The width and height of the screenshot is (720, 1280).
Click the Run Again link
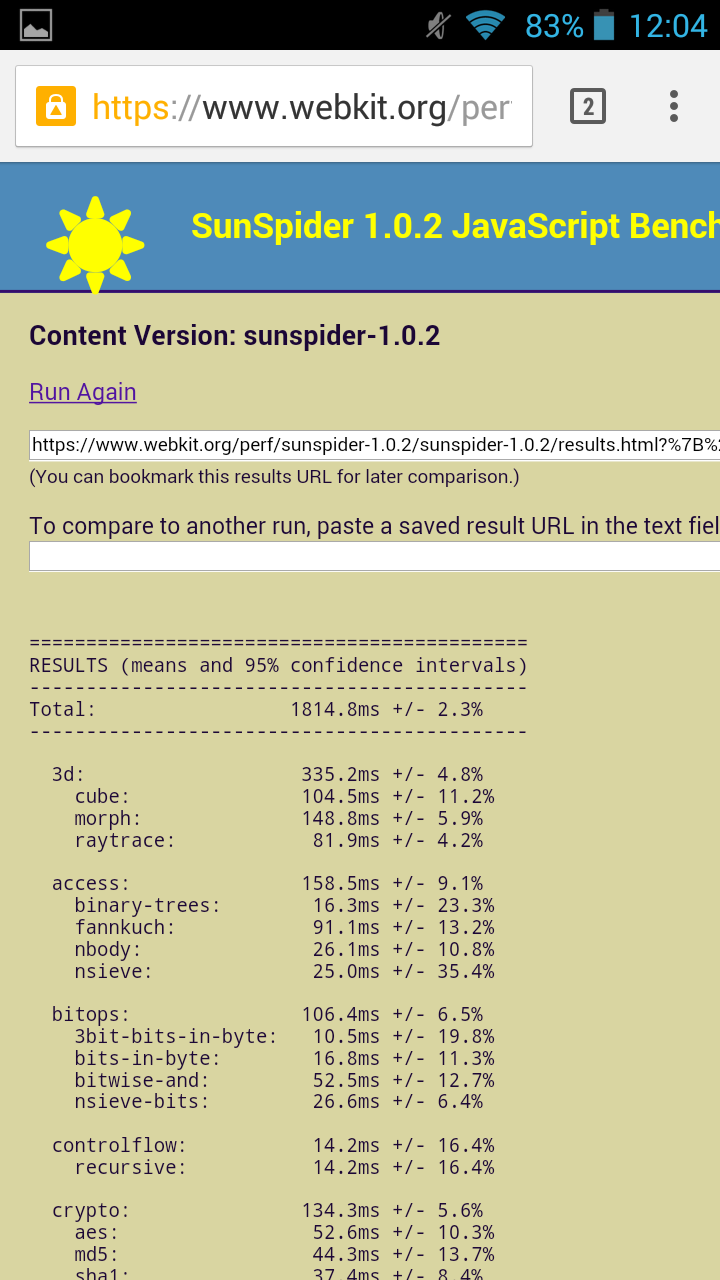83,392
